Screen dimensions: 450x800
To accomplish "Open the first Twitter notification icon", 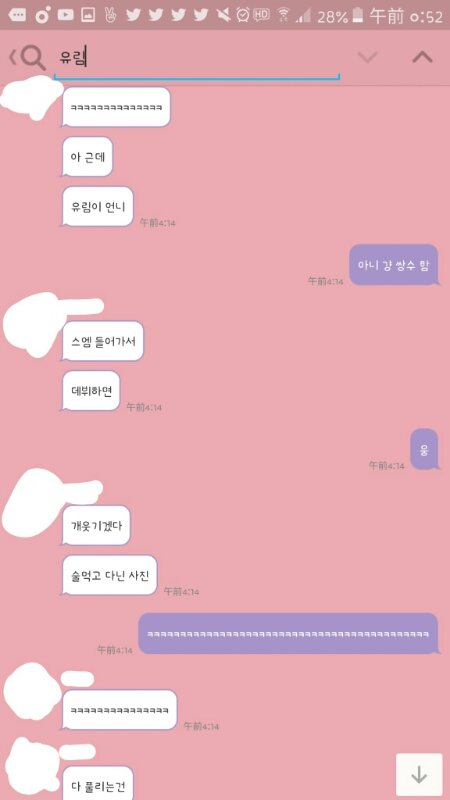I will (133, 15).
